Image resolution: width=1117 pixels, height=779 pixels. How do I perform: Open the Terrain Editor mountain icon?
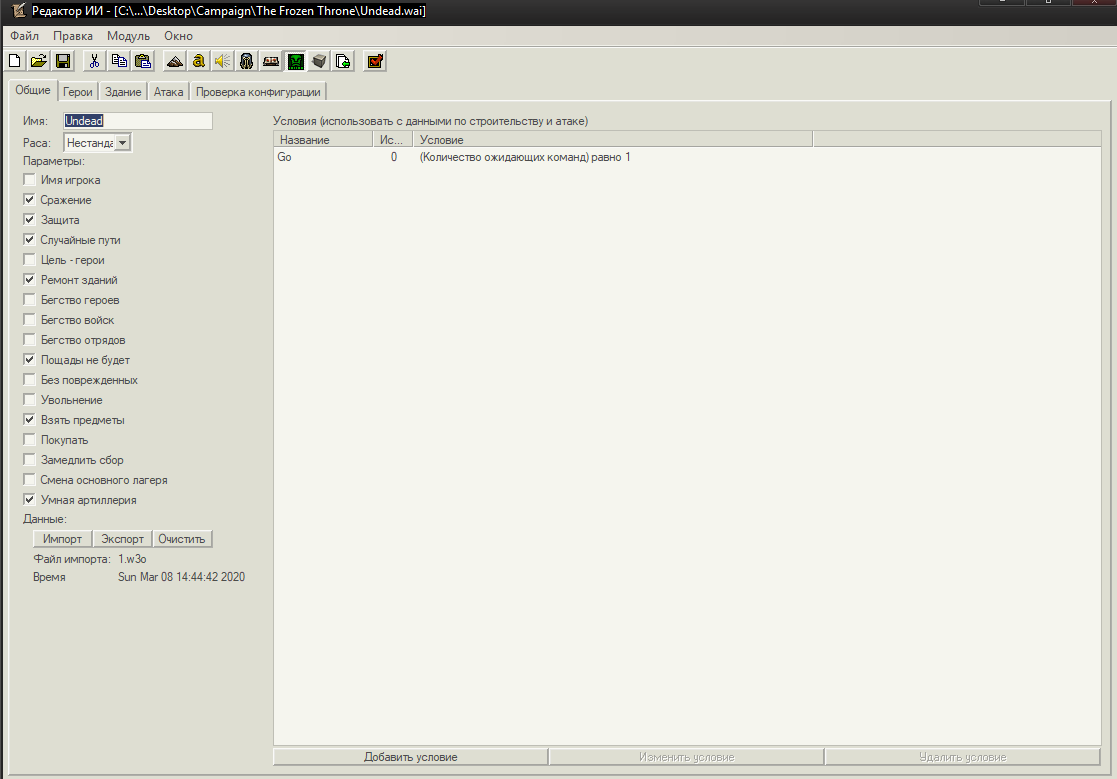175,61
